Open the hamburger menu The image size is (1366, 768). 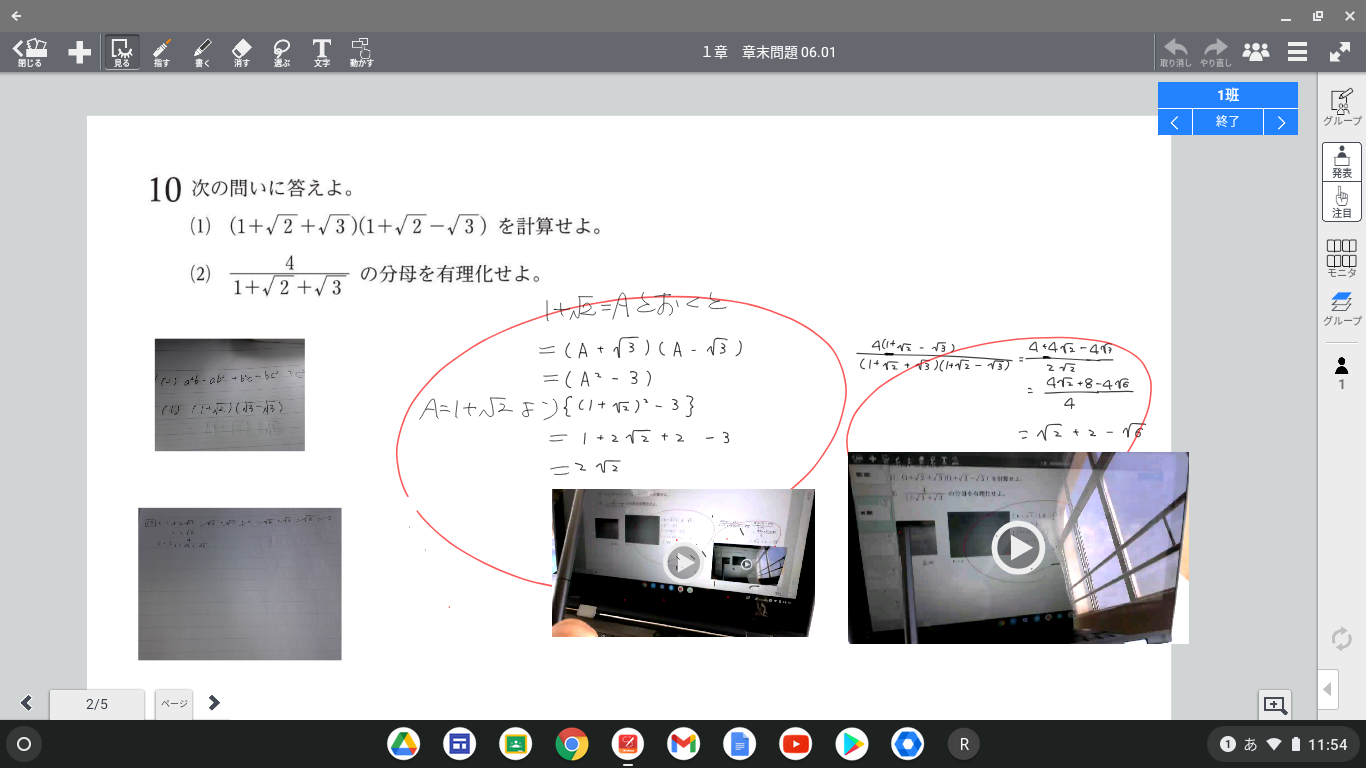[x=1298, y=52]
